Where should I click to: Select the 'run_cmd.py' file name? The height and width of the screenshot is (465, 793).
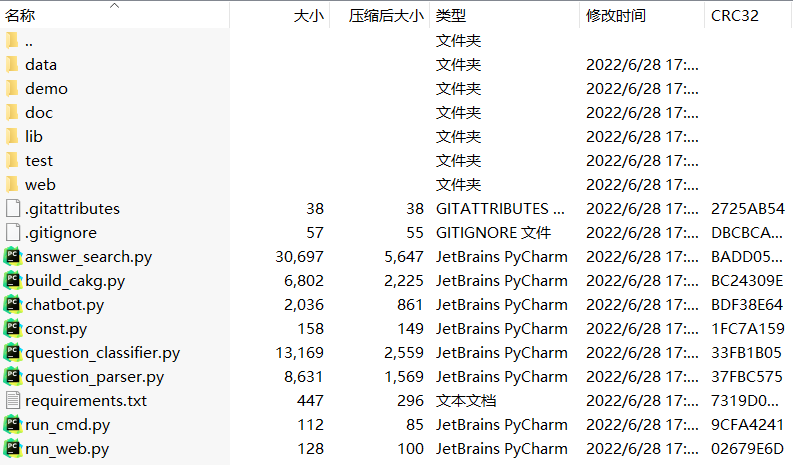(67, 425)
